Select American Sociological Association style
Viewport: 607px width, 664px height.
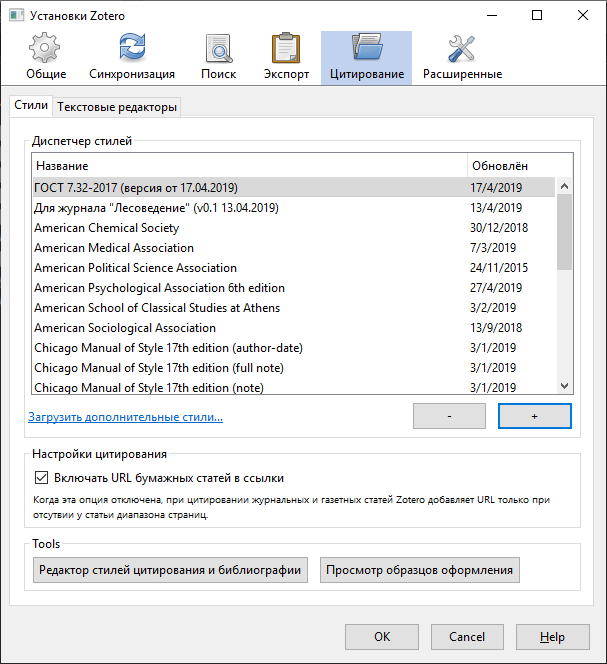click(294, 328)
